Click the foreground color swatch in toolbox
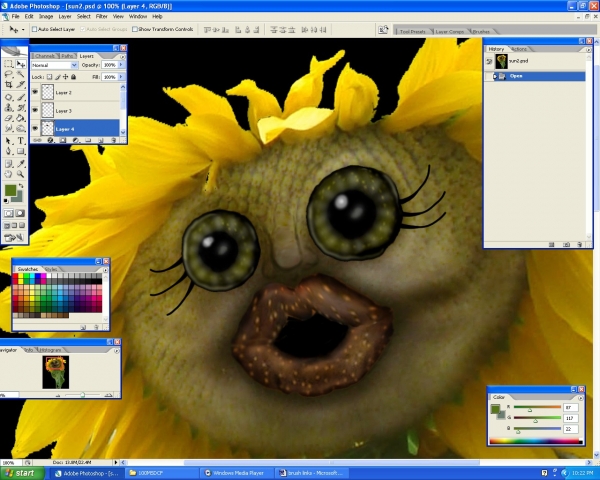 click(x=10, y=190)
